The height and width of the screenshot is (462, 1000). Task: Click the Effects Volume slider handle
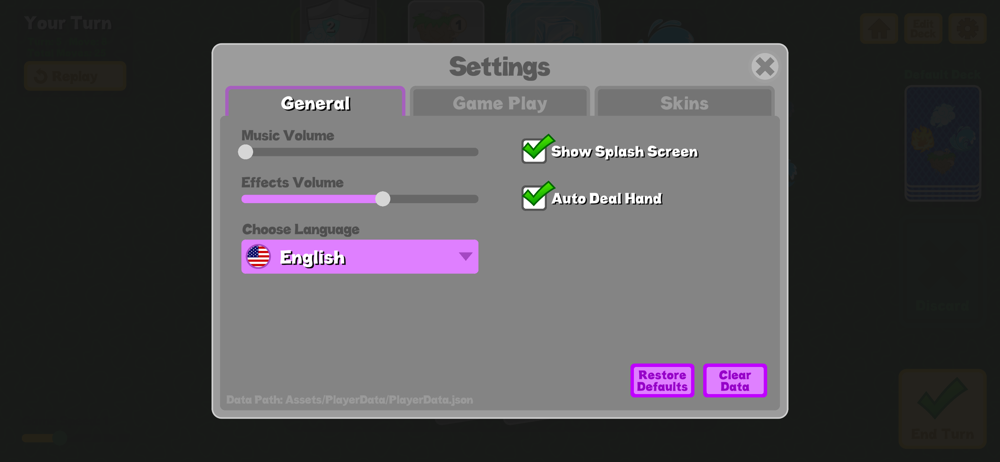click(383, 199)
